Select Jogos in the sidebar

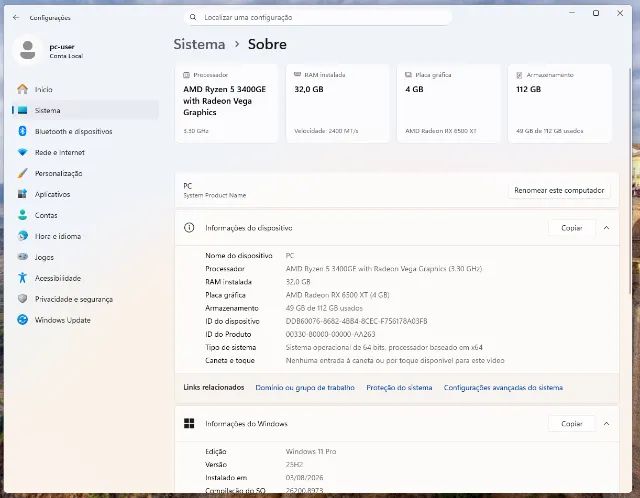pos(44,257)
